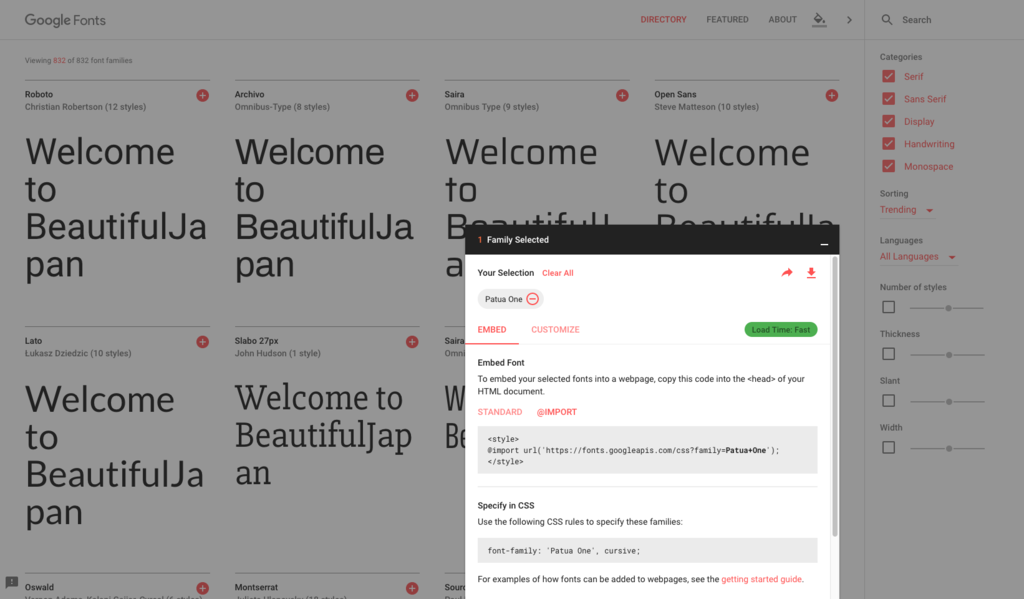Open the getting started guide link
Image resolution: width=1024 pixels, height=599 pixels.
pos(761,579)
